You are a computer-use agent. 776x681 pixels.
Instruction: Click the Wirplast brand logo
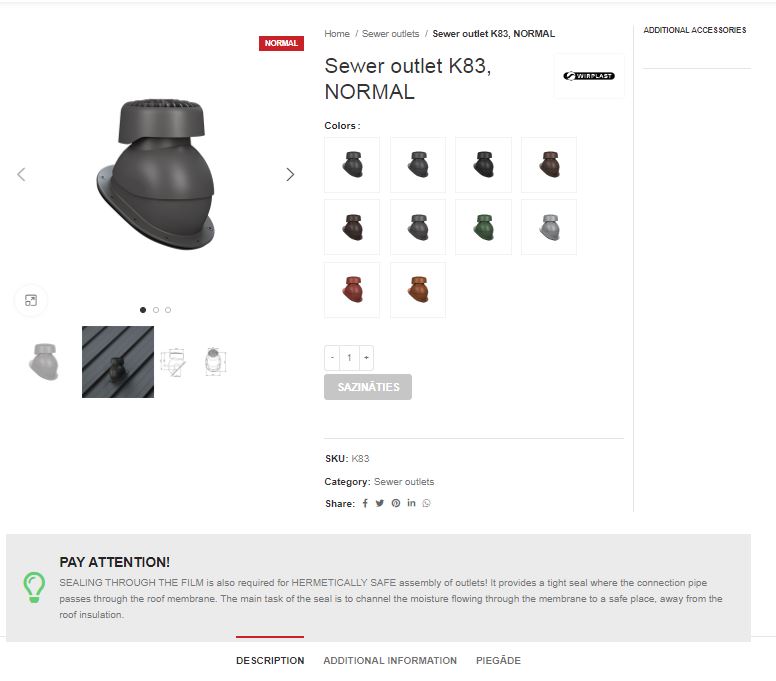click(589, 76)
